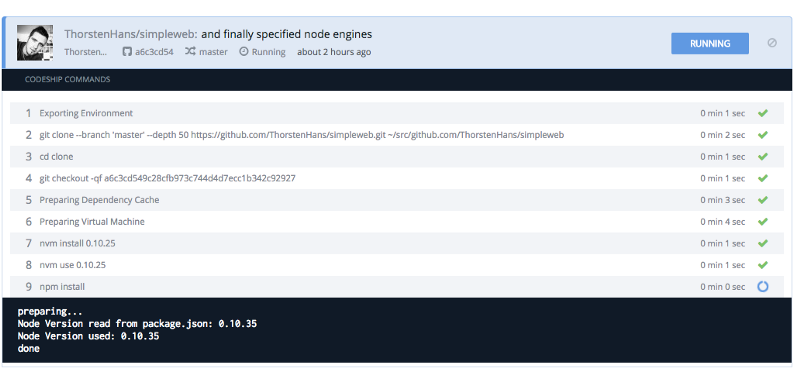This screenshot has height=385, width=800.
Task: Click the truncated author name 'Thorsten...'
Action: click(x=86, y=52)
